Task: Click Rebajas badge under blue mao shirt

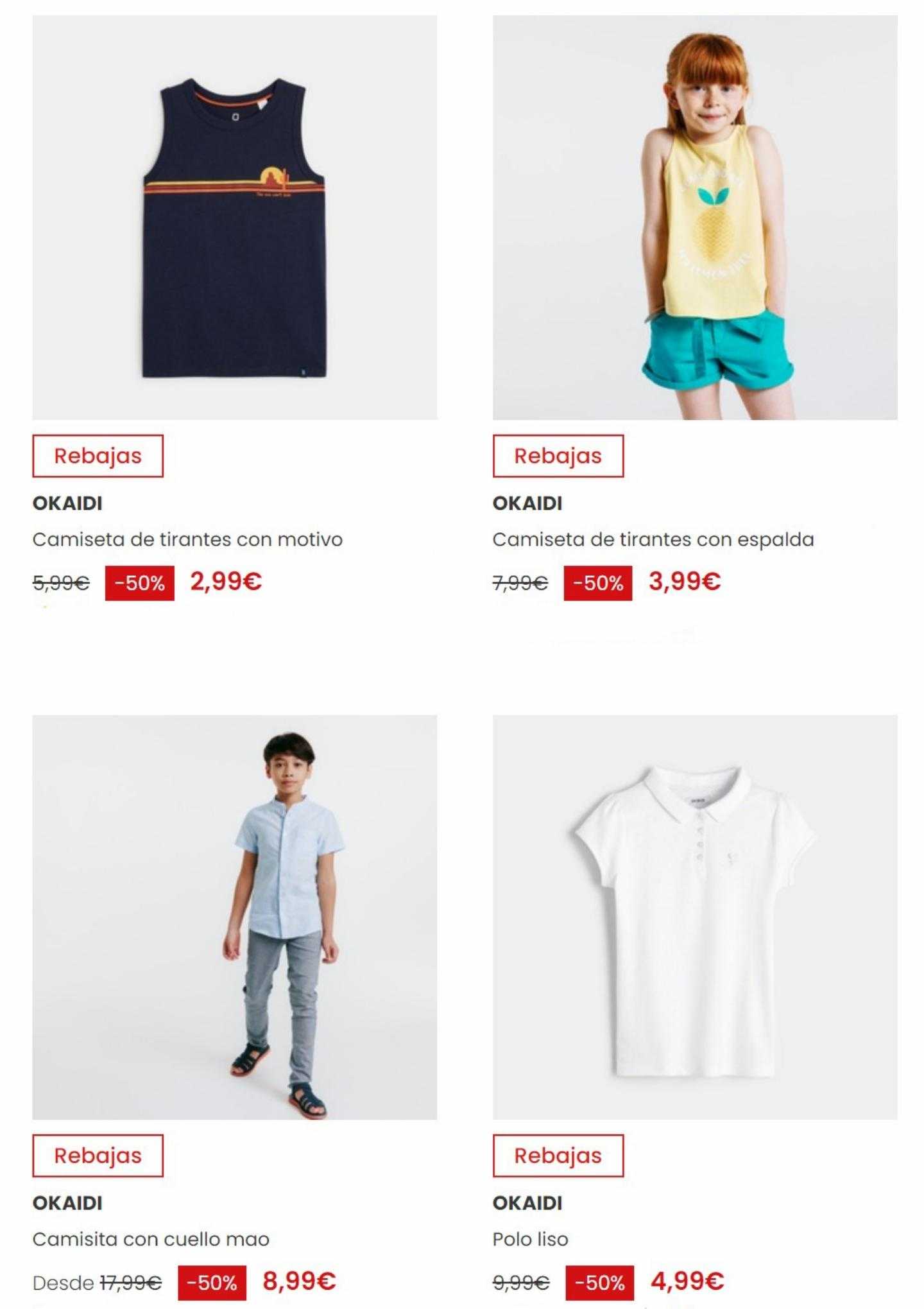Action: coord(98,1156)
